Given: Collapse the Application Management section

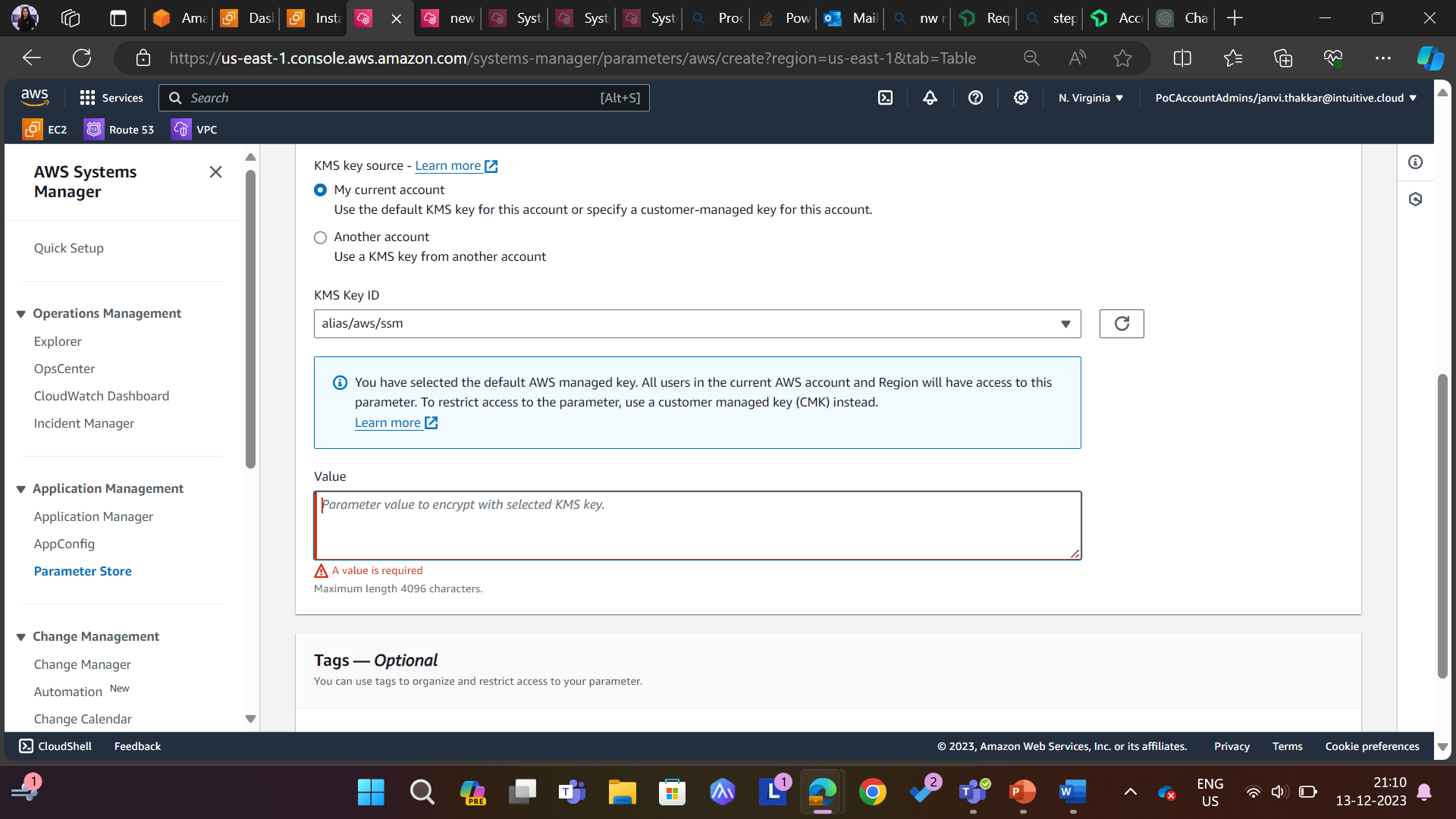Looking at the screenshot, I should [21, 489].
